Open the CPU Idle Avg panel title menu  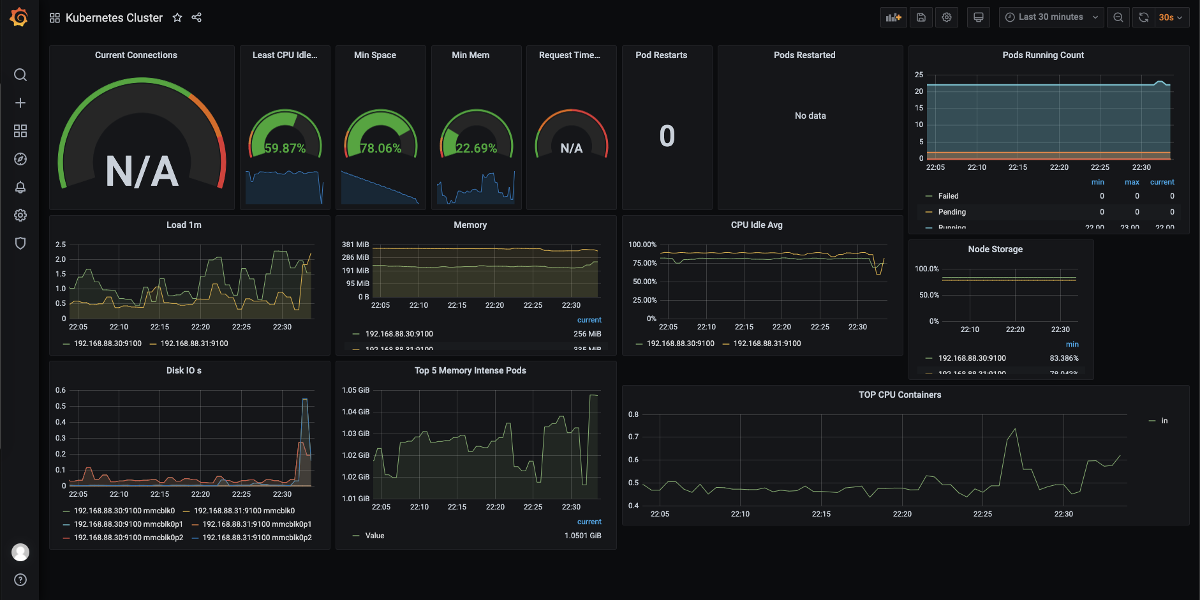(x=756, y=225)
